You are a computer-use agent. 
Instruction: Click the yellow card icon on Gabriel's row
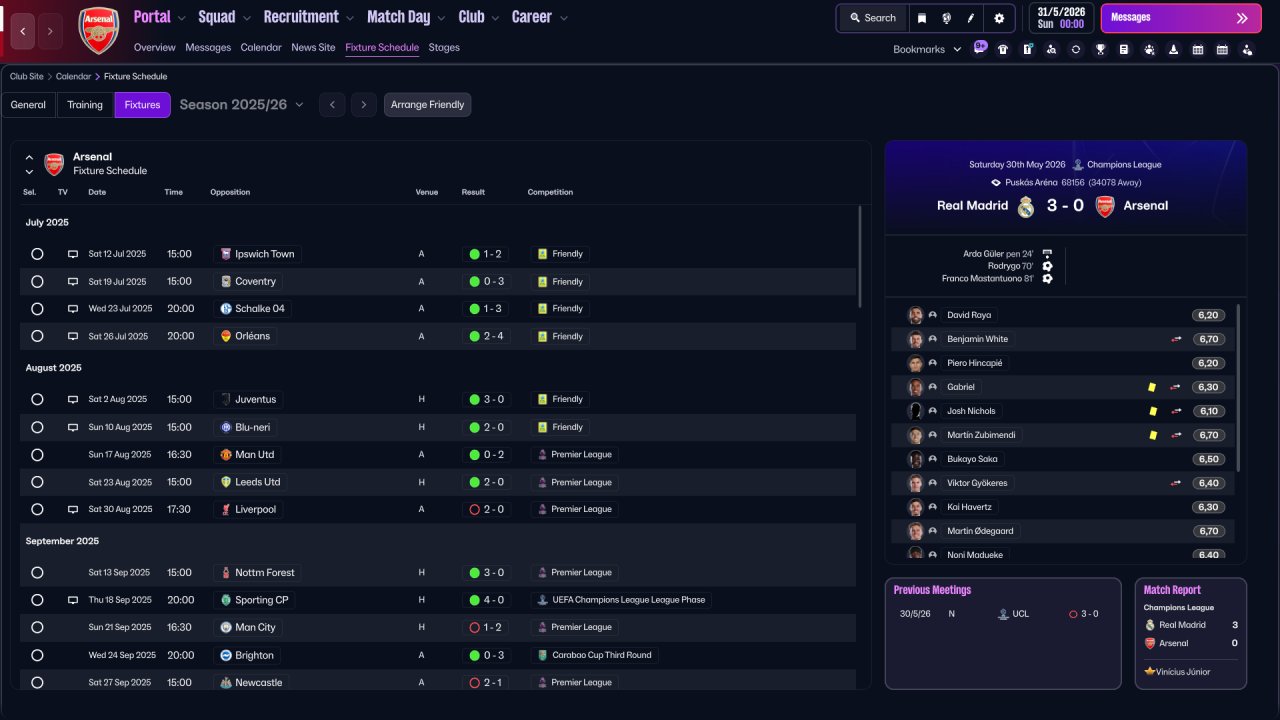pyautogui.click(x=1153, y=387)
